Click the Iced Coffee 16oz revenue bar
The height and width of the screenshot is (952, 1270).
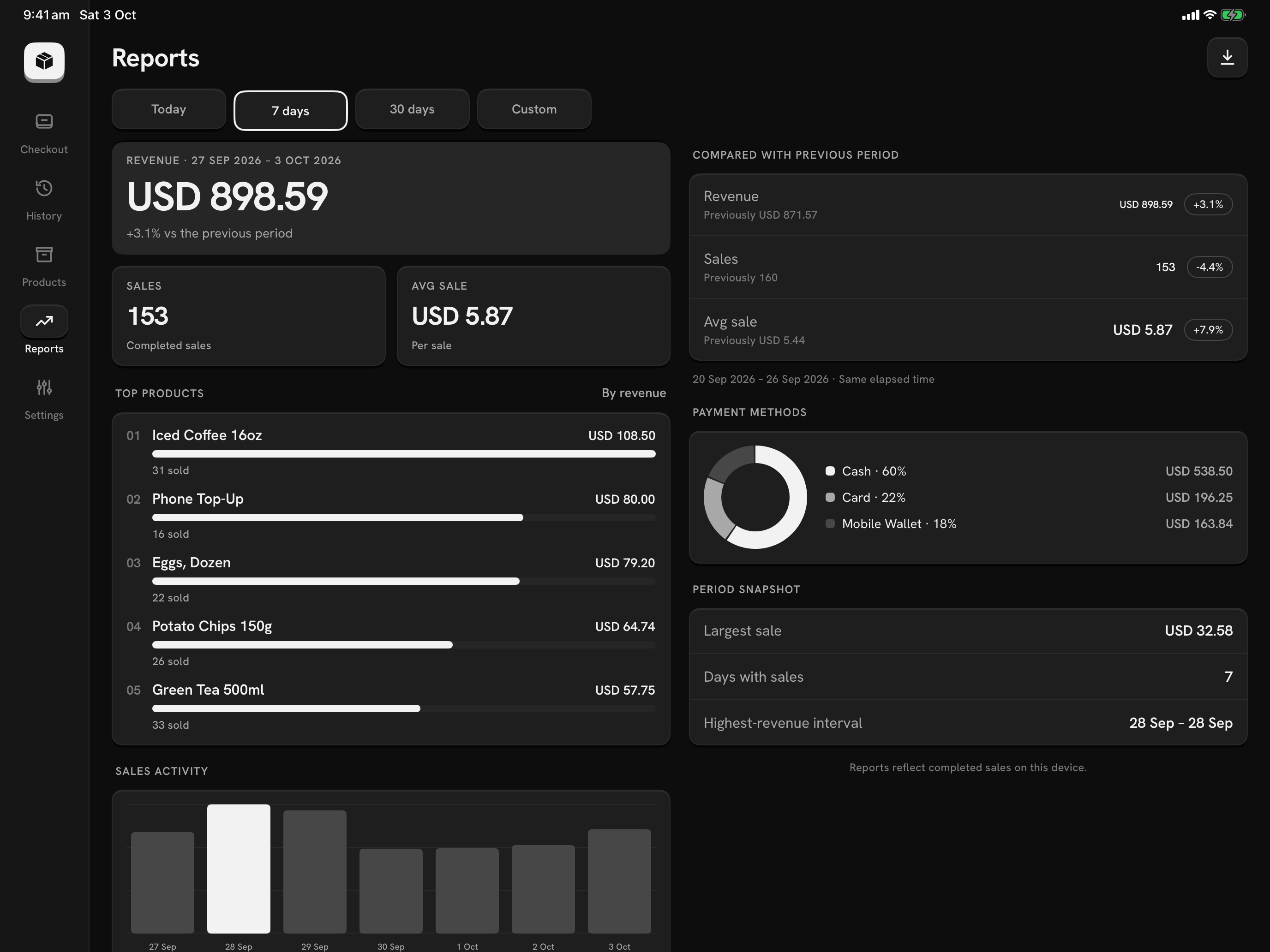tap(404, 454)
